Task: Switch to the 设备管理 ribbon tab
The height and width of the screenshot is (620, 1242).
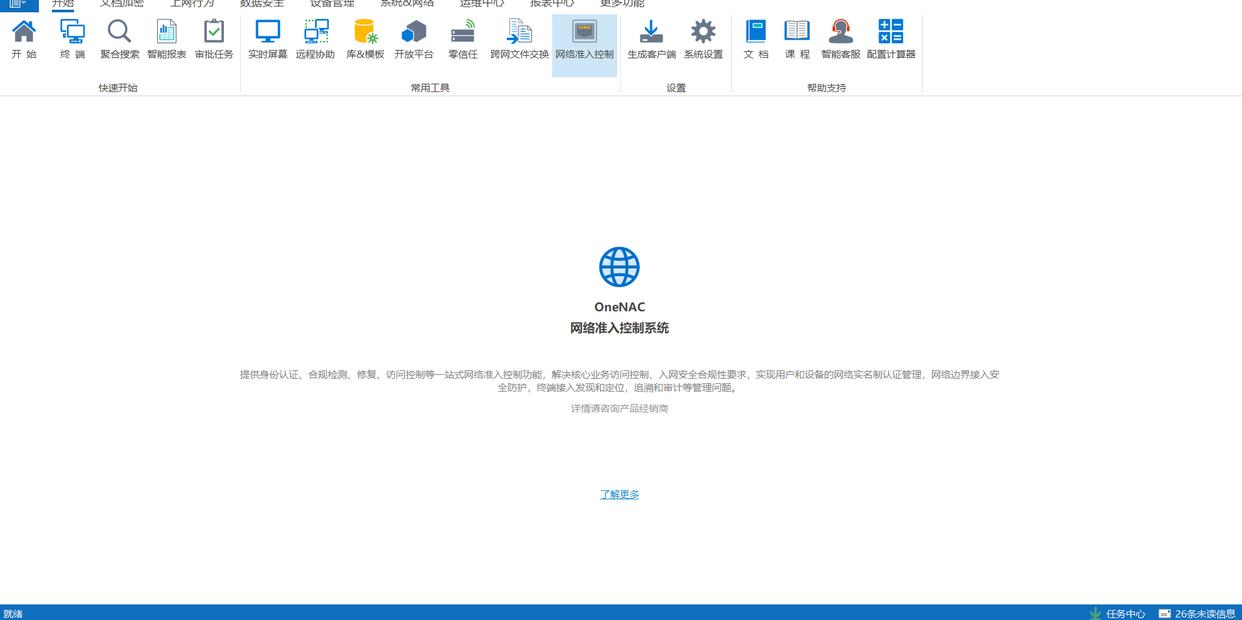Action: click(332, 4)
